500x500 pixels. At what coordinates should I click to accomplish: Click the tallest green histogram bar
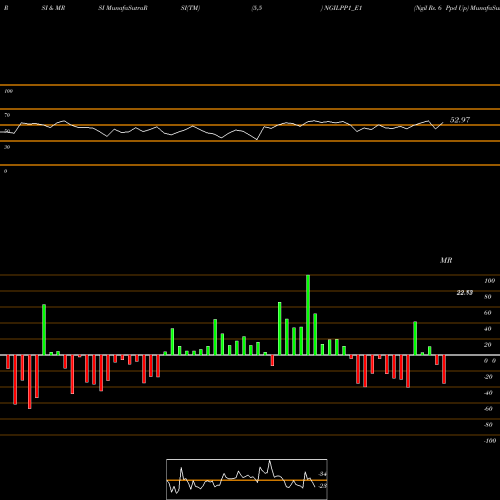tap(308, 315)
